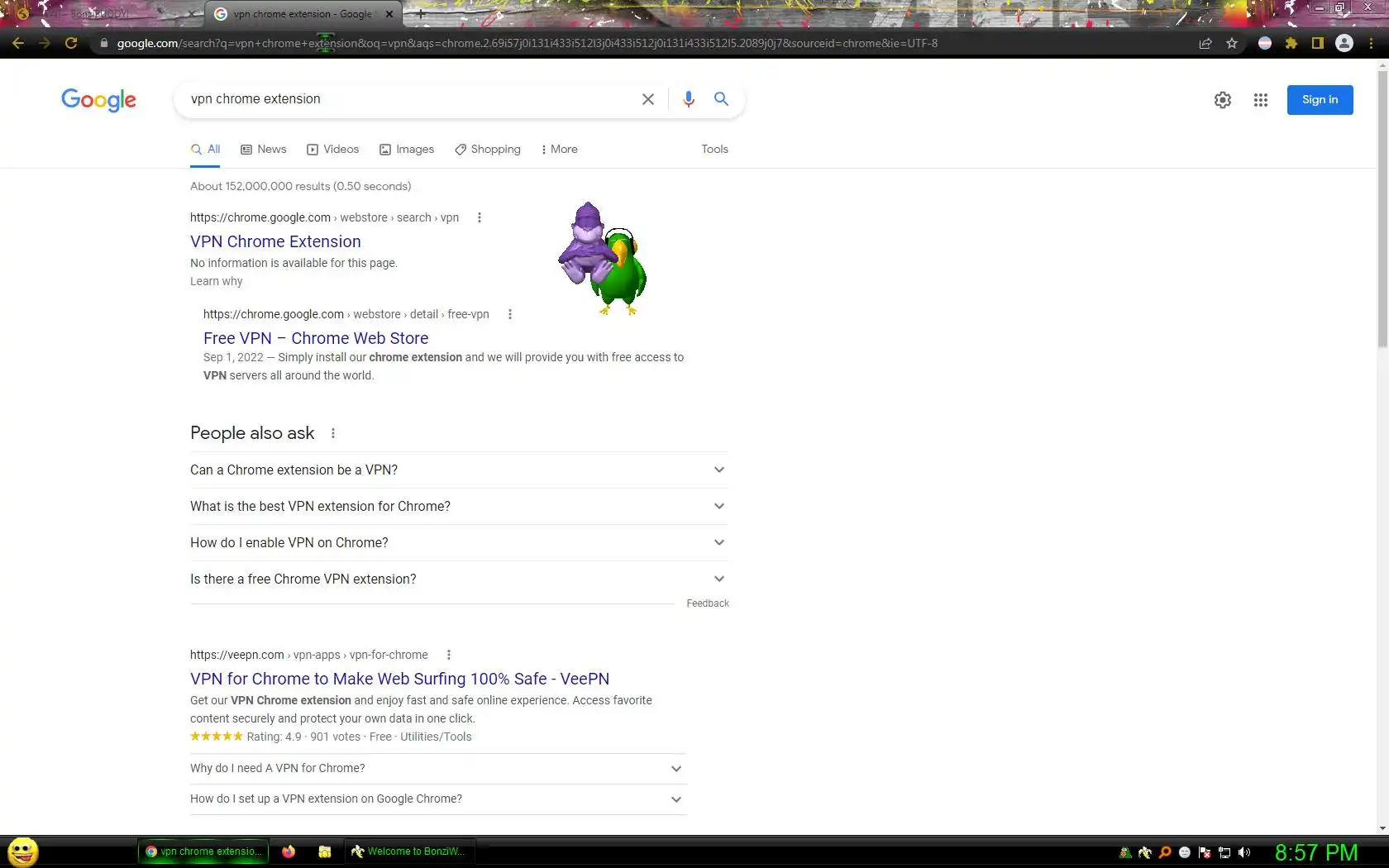Go back with the browser back arrow

click(18, 43)
